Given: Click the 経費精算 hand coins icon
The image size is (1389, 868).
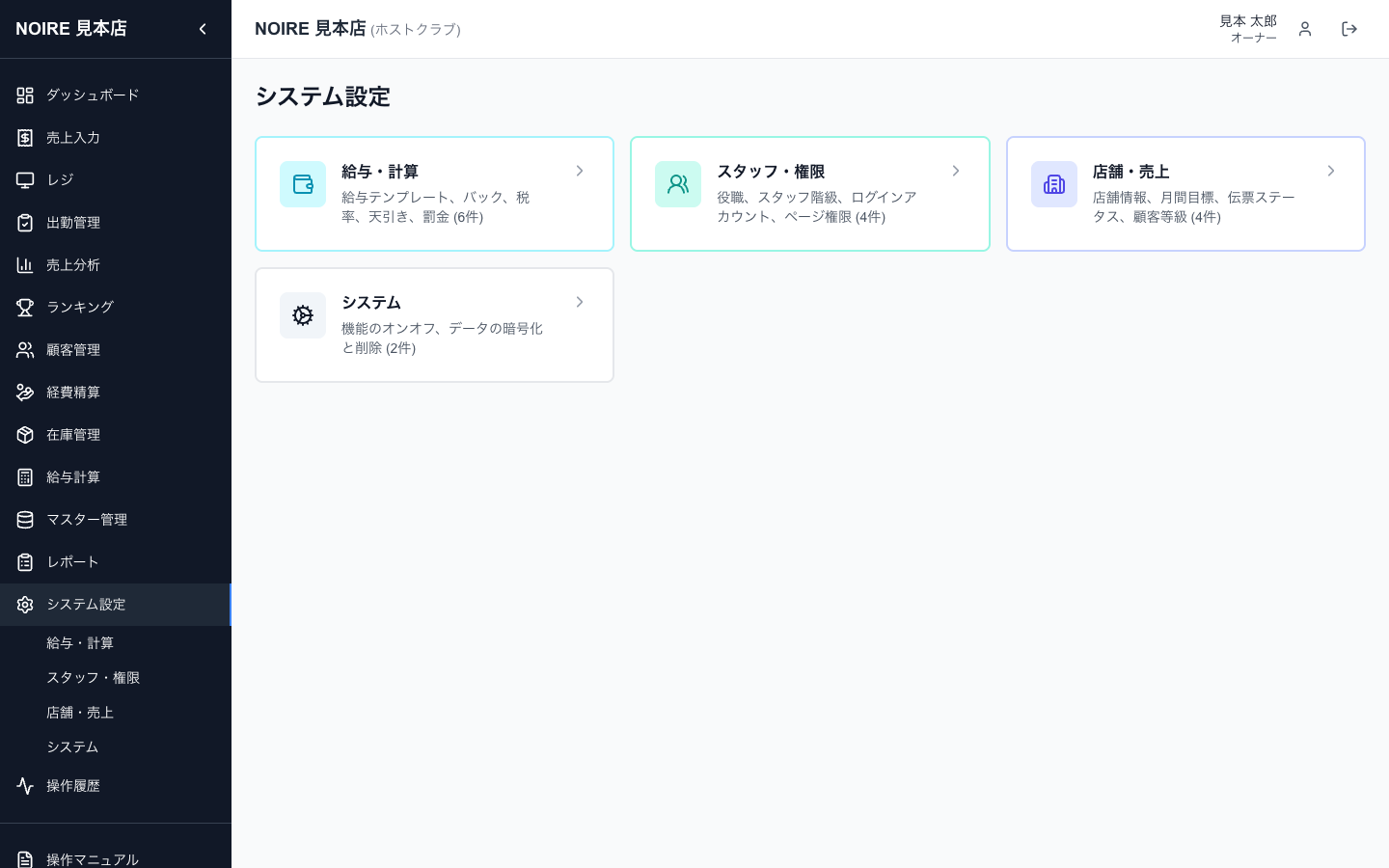Looking at the screenshot, I should pyautogui.click(x=25, y=393).
